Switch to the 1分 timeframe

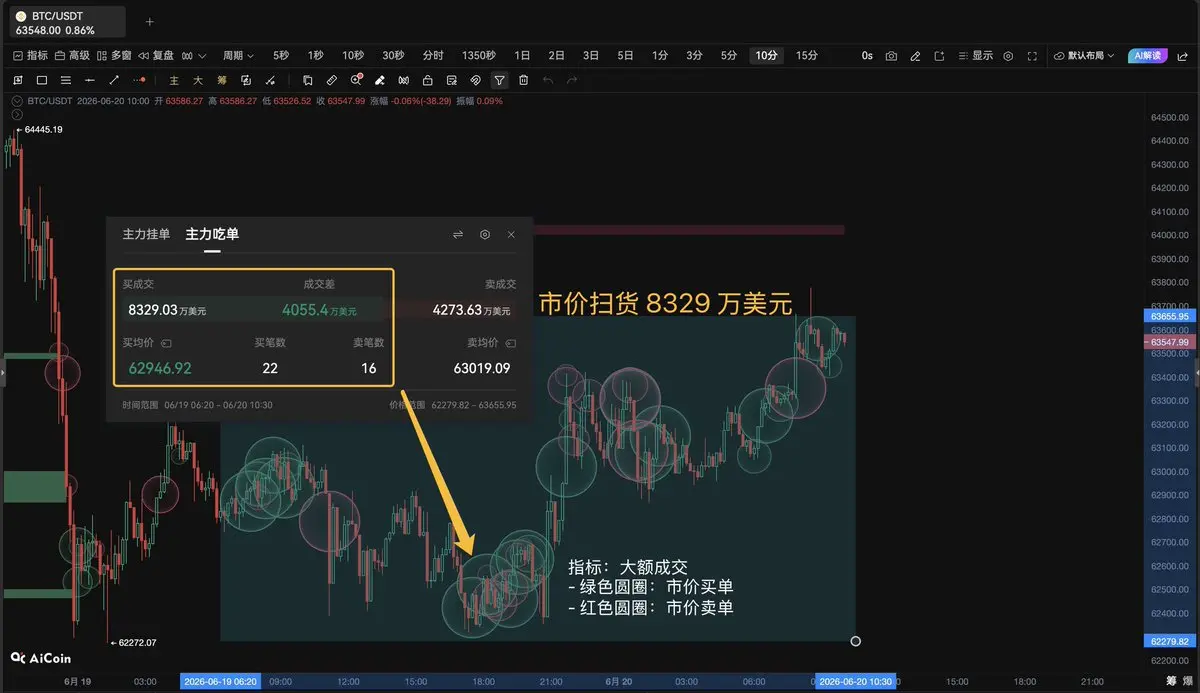pos(660,56)
